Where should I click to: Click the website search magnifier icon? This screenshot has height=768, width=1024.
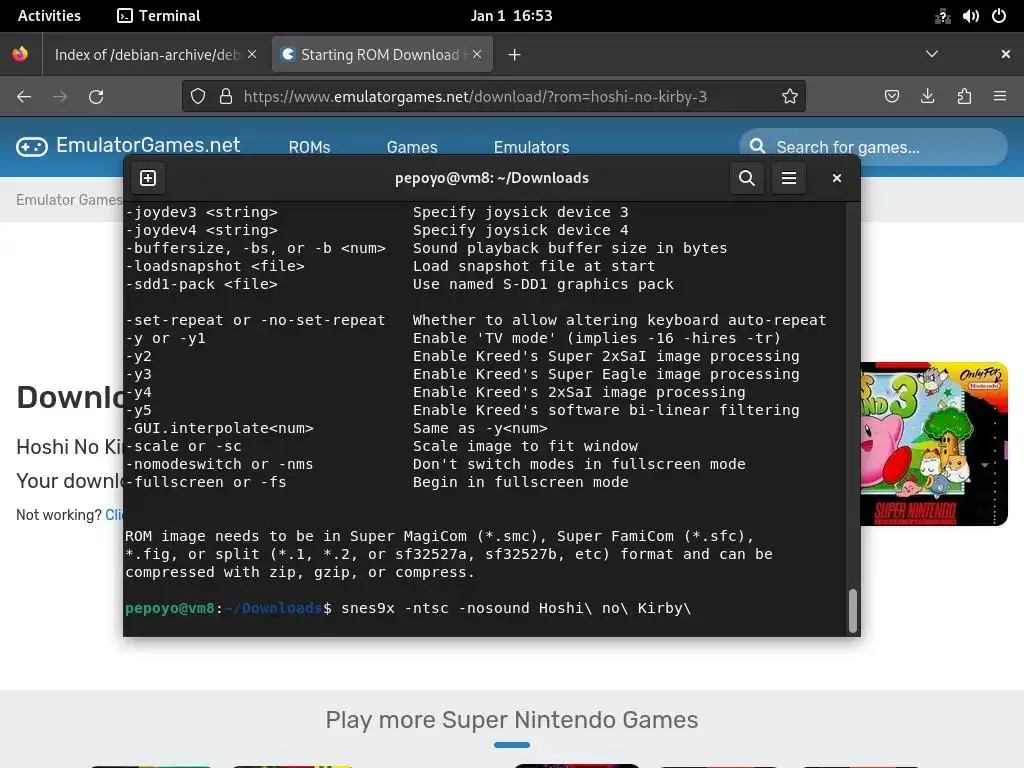coord(758,146)
